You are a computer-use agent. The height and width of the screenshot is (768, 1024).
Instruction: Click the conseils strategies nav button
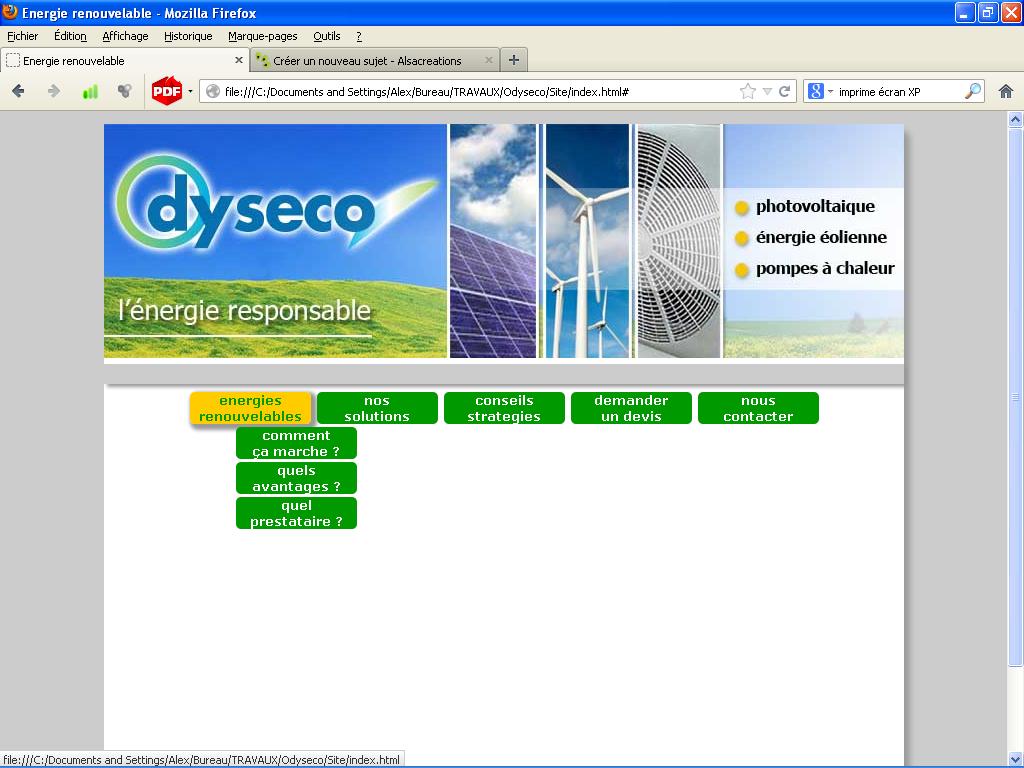504,408
